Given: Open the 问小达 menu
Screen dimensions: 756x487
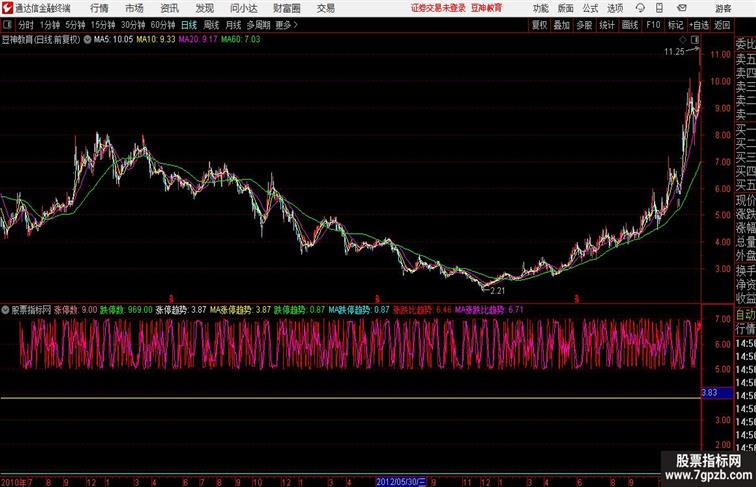Looking at the screenshot, I should (x=243, y=8).
